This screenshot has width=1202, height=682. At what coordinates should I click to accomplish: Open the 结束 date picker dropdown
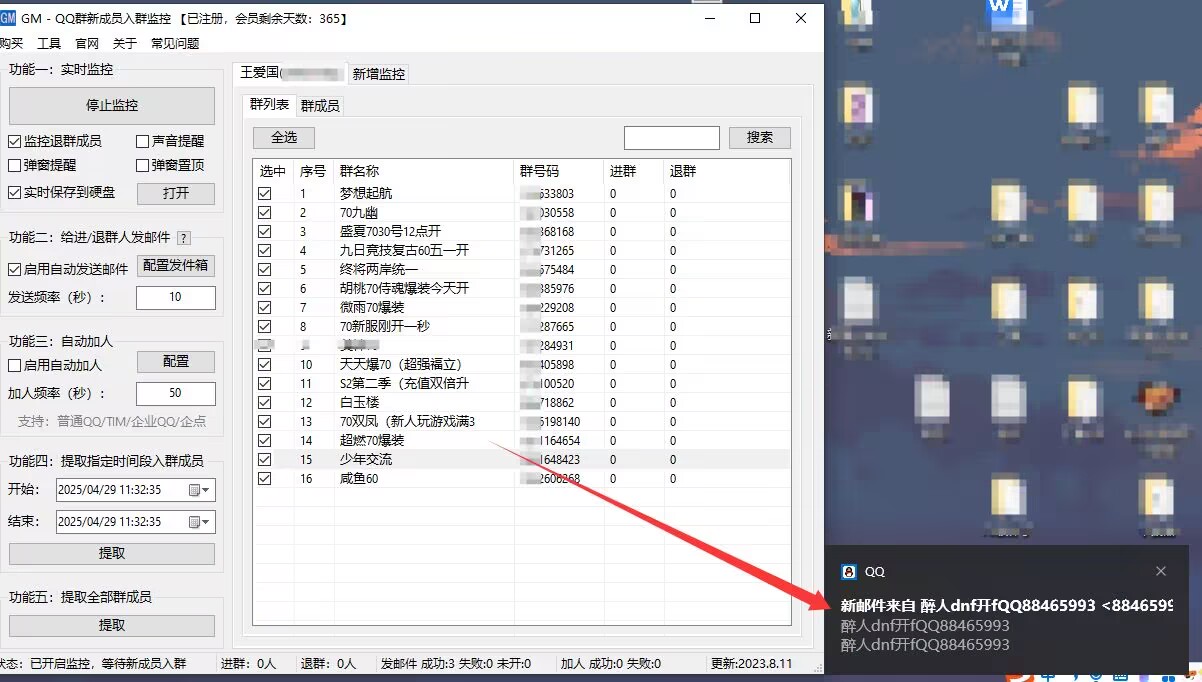pyautogui.click(x=207, y=521)
